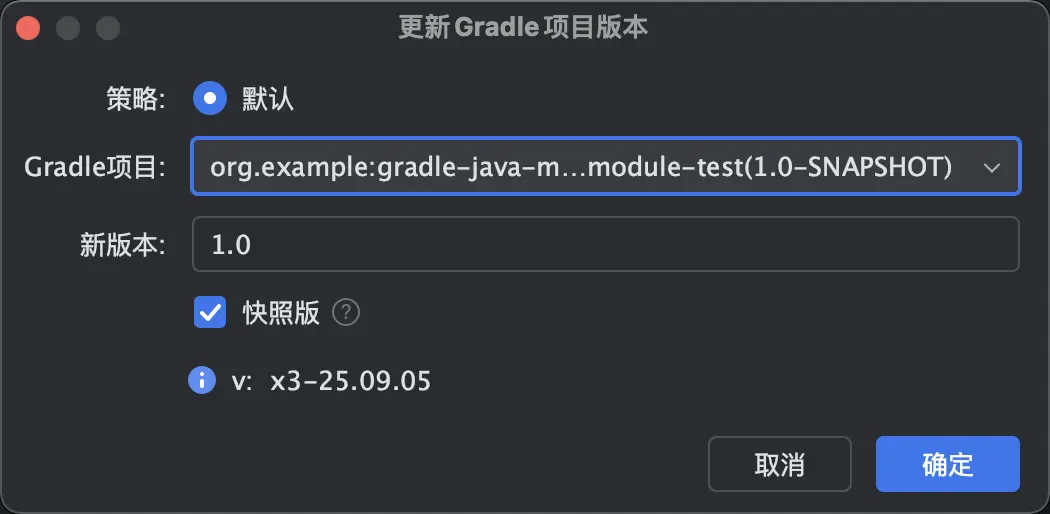This screenshot has height=514, width=1050.
Task: Click the Gradle项目: label
Action: (95, 167)
